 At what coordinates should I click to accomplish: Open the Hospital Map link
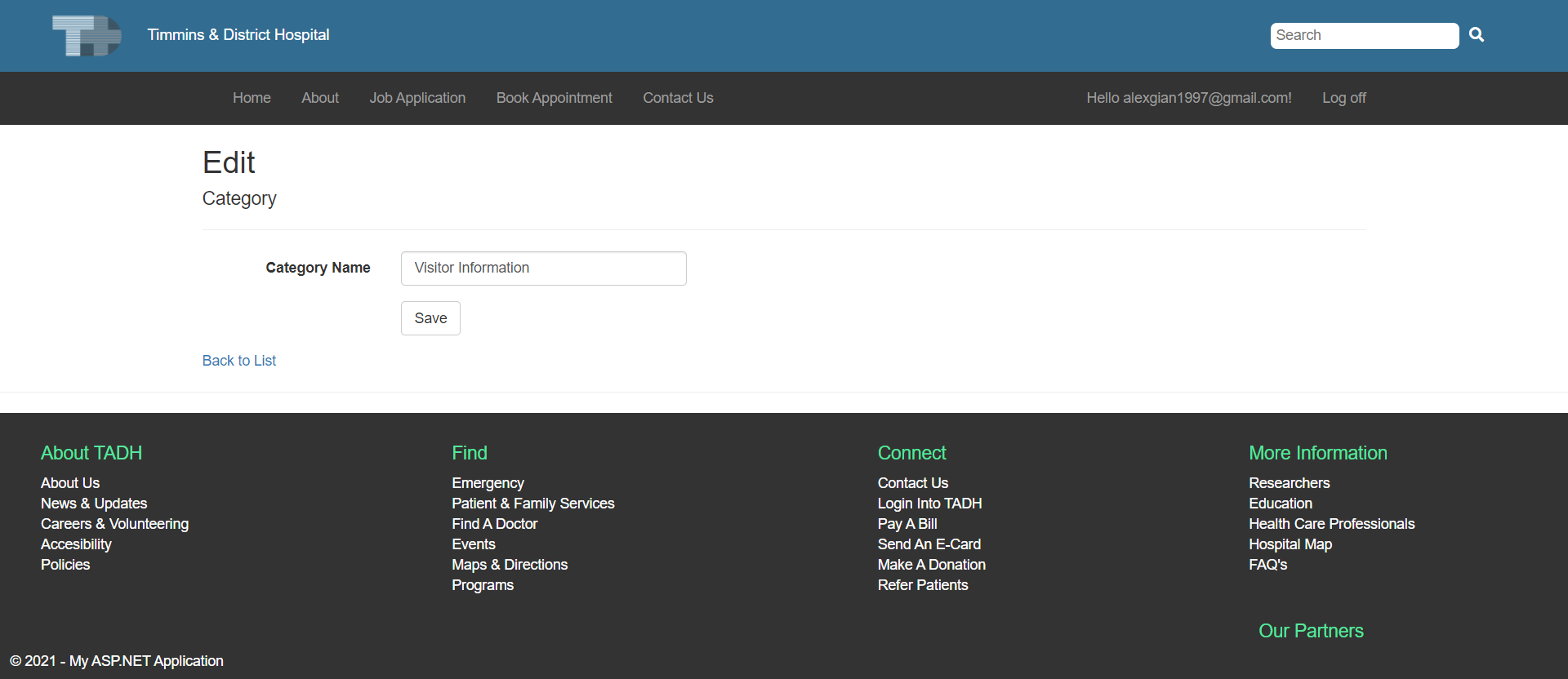1290,544
